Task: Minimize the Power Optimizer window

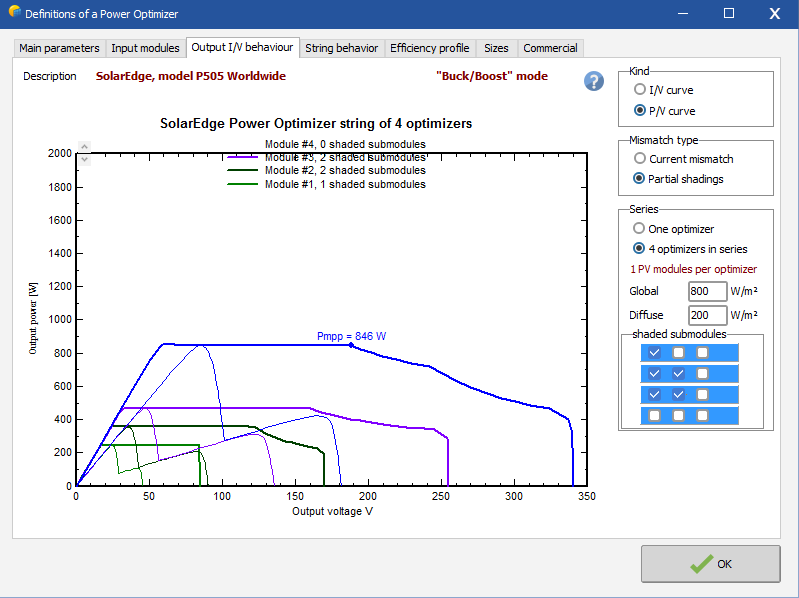Action: click(683, 13)
